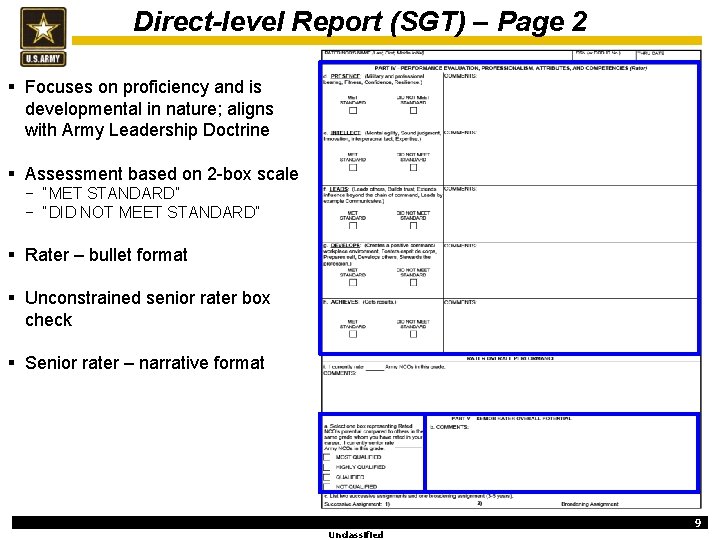
Task: Select bullet 'Focuses on proficiency and is developmental'
Action: (x=149, y=108)
